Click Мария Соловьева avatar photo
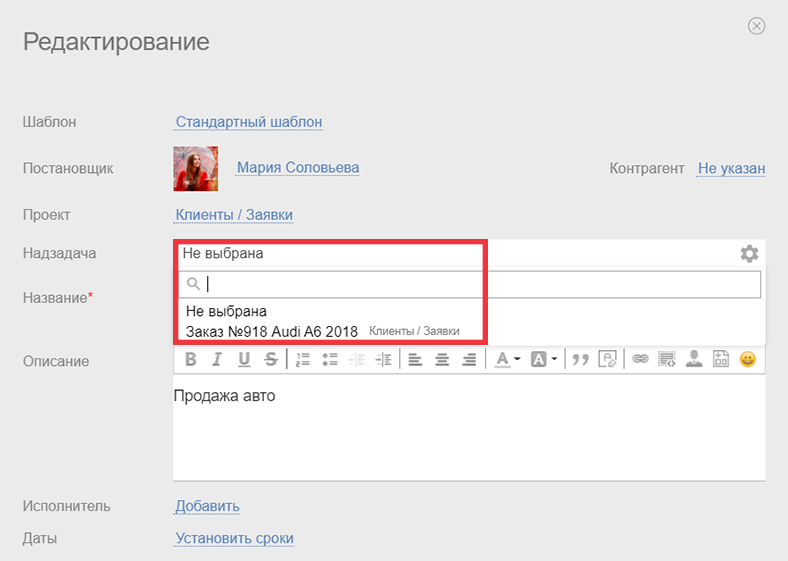 (x=195, y=168)
